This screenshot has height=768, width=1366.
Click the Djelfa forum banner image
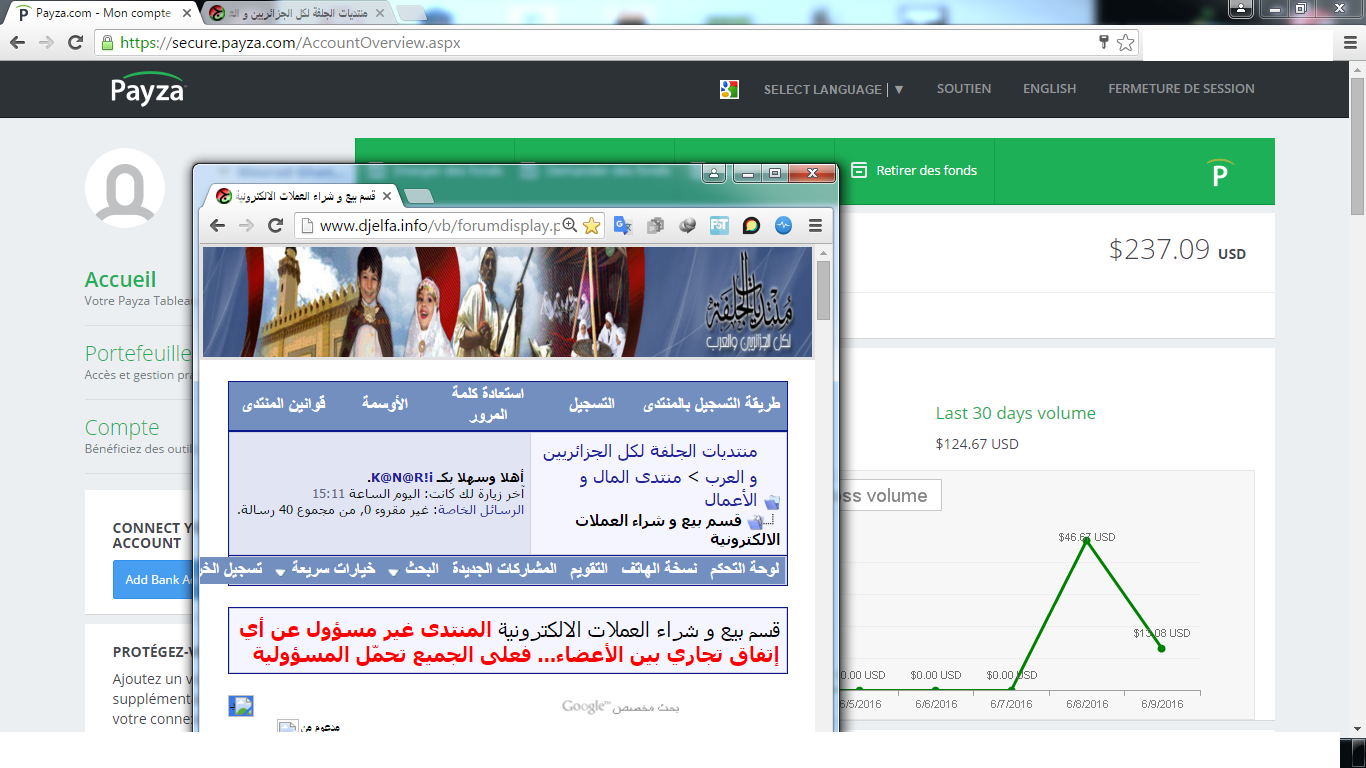point(508,302)
